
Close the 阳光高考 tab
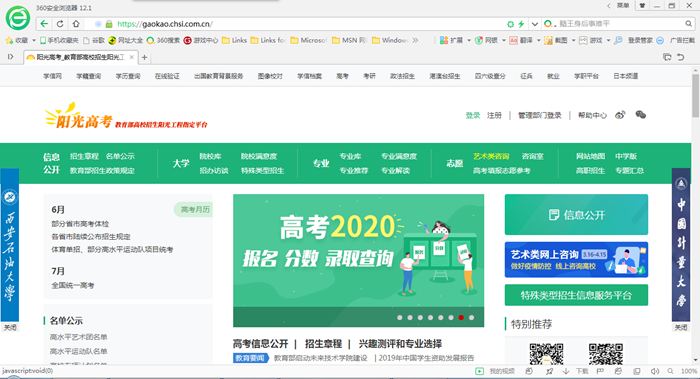pos(132,57)
